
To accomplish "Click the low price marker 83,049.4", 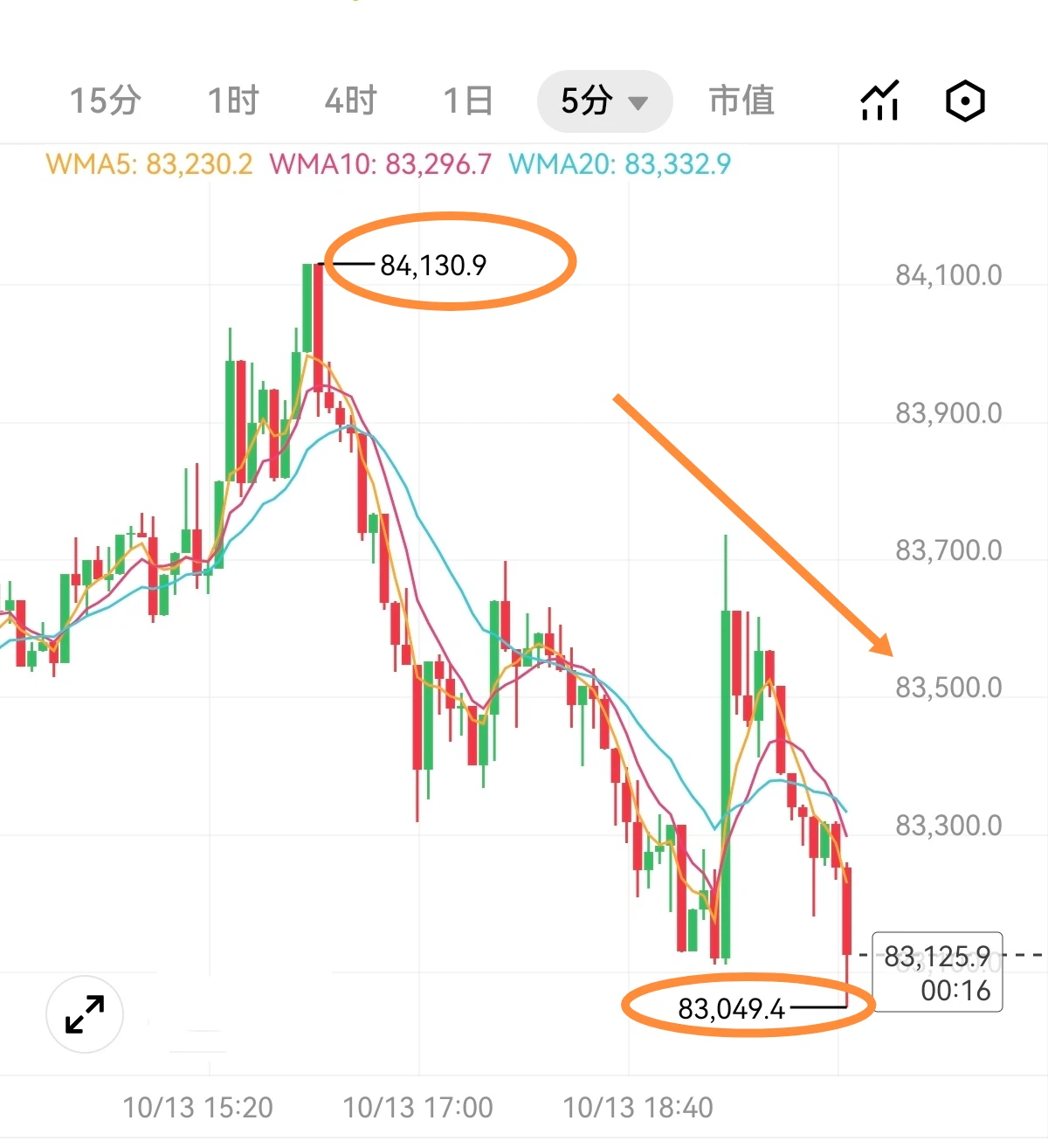I will 732,1009.
